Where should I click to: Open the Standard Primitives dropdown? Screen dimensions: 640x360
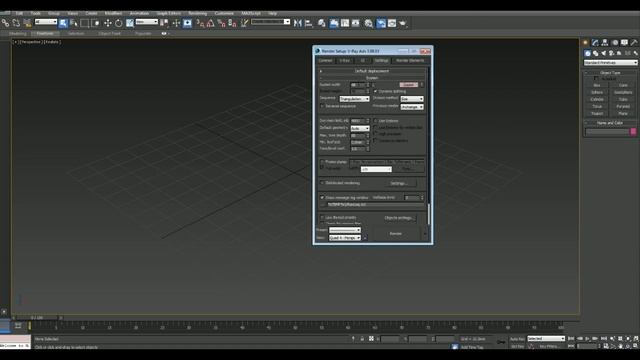[x=610, y=63]
